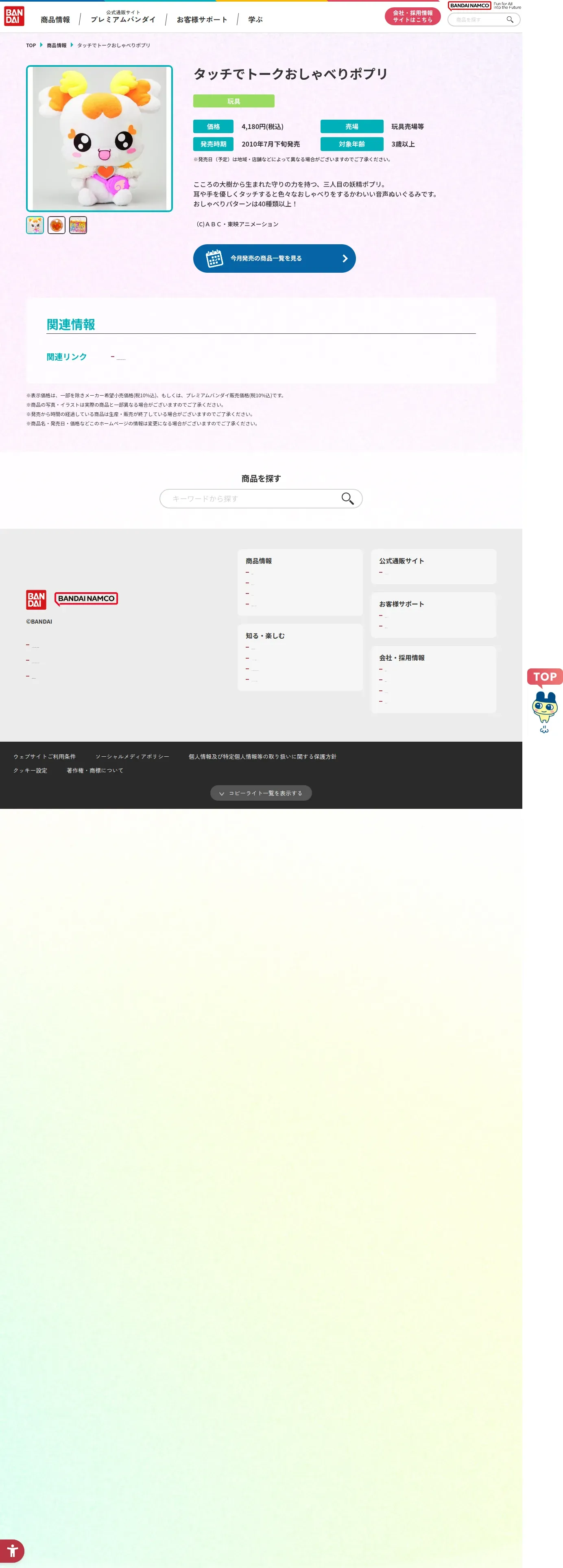Open the 商品情報 header menu
This screenshot has width=563, height=1568.
(55, 20)
